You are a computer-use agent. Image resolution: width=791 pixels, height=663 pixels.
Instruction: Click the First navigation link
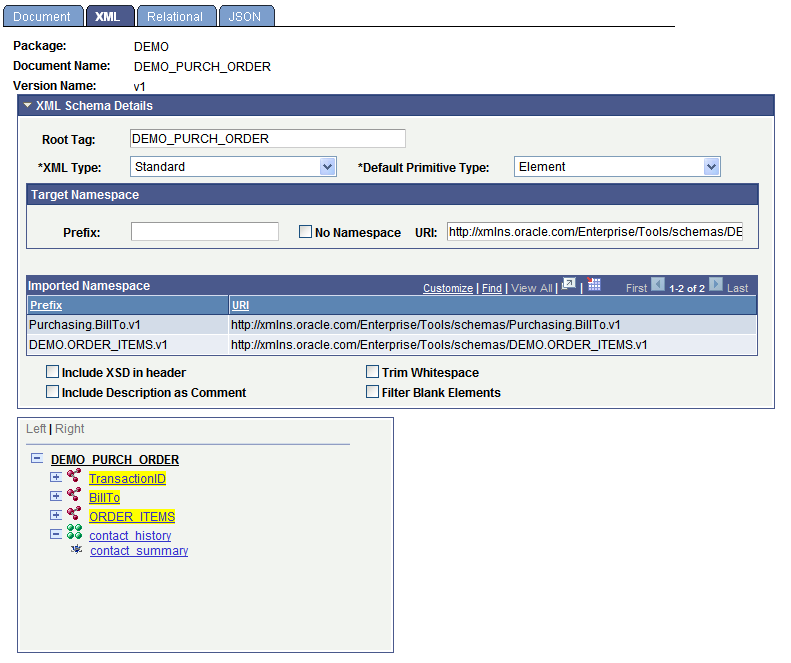636,288
